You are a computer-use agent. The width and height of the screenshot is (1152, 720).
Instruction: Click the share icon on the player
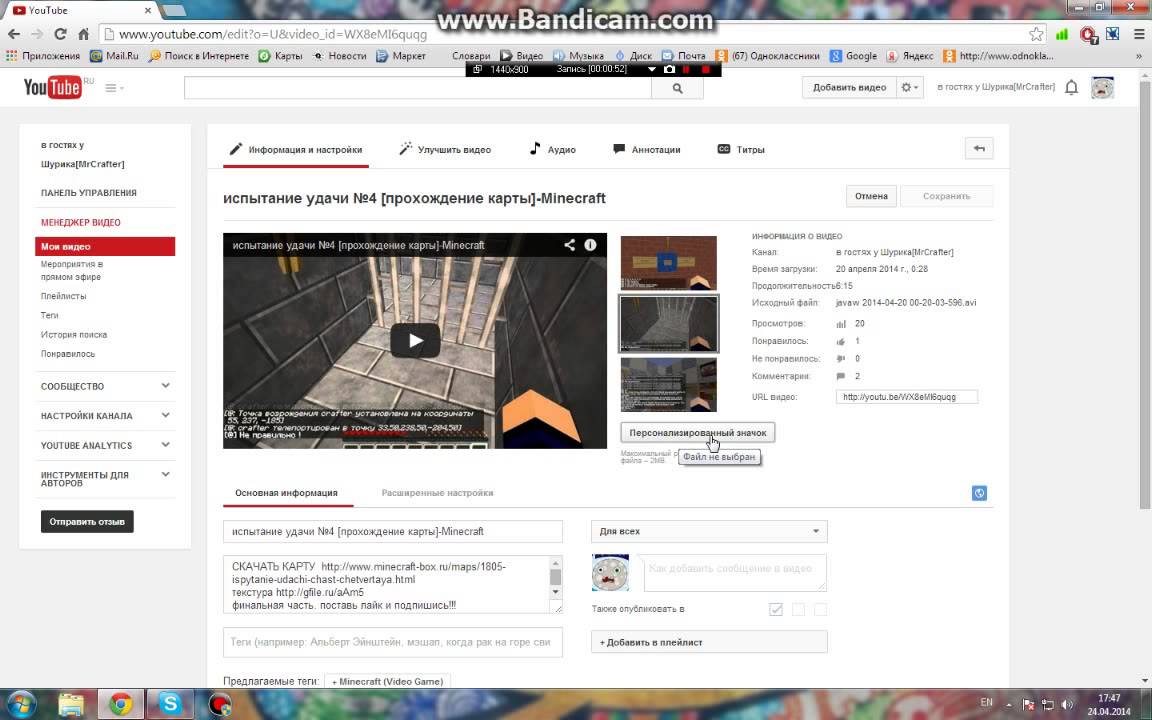click(569, 245)
